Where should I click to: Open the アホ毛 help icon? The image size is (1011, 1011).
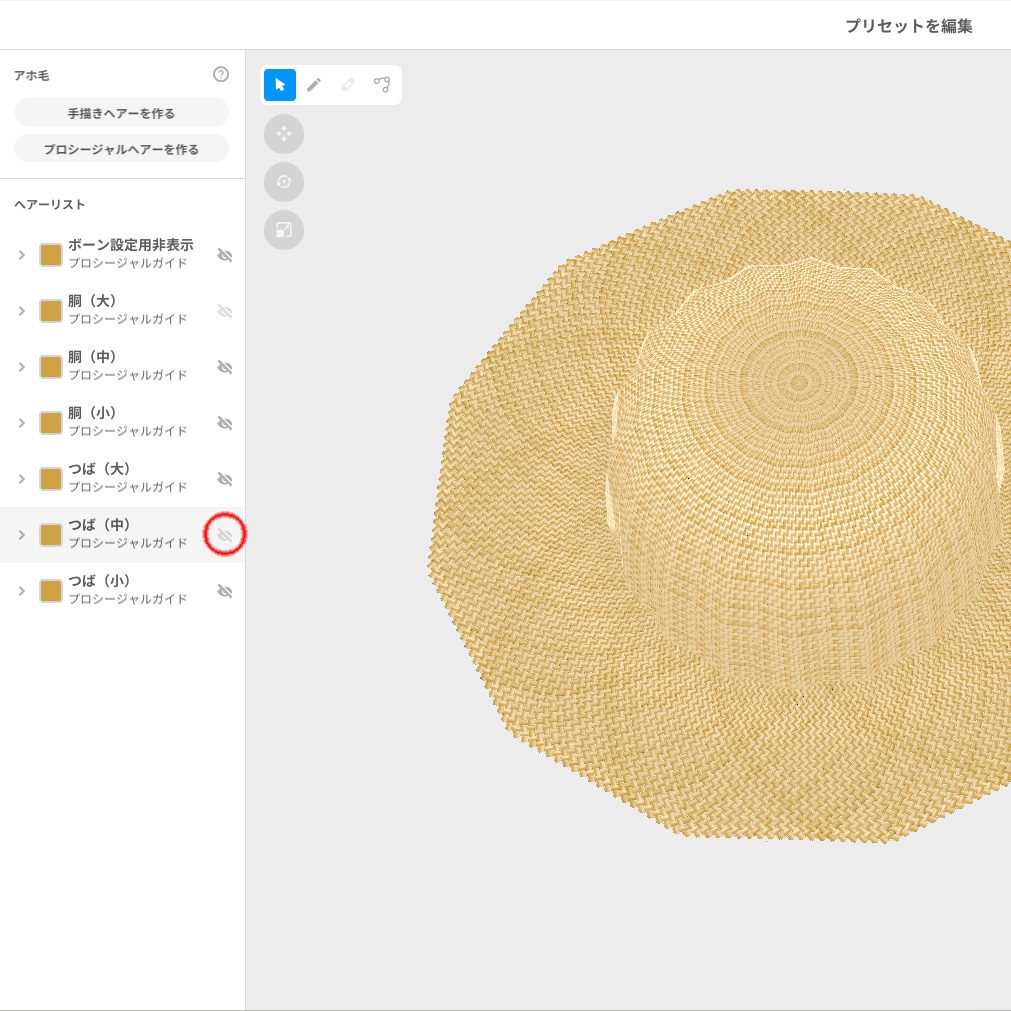pyautogui.click(x=221, y=75)
